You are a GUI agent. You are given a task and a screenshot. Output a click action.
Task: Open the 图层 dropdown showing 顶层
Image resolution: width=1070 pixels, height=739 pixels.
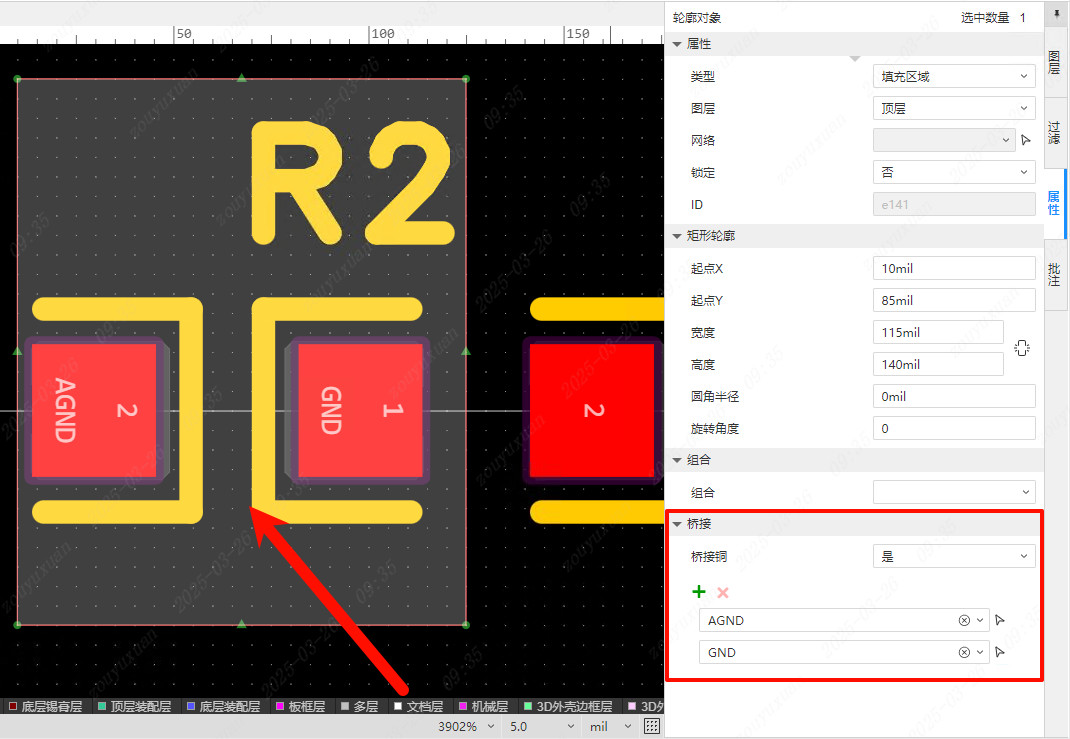pos(953,108)
